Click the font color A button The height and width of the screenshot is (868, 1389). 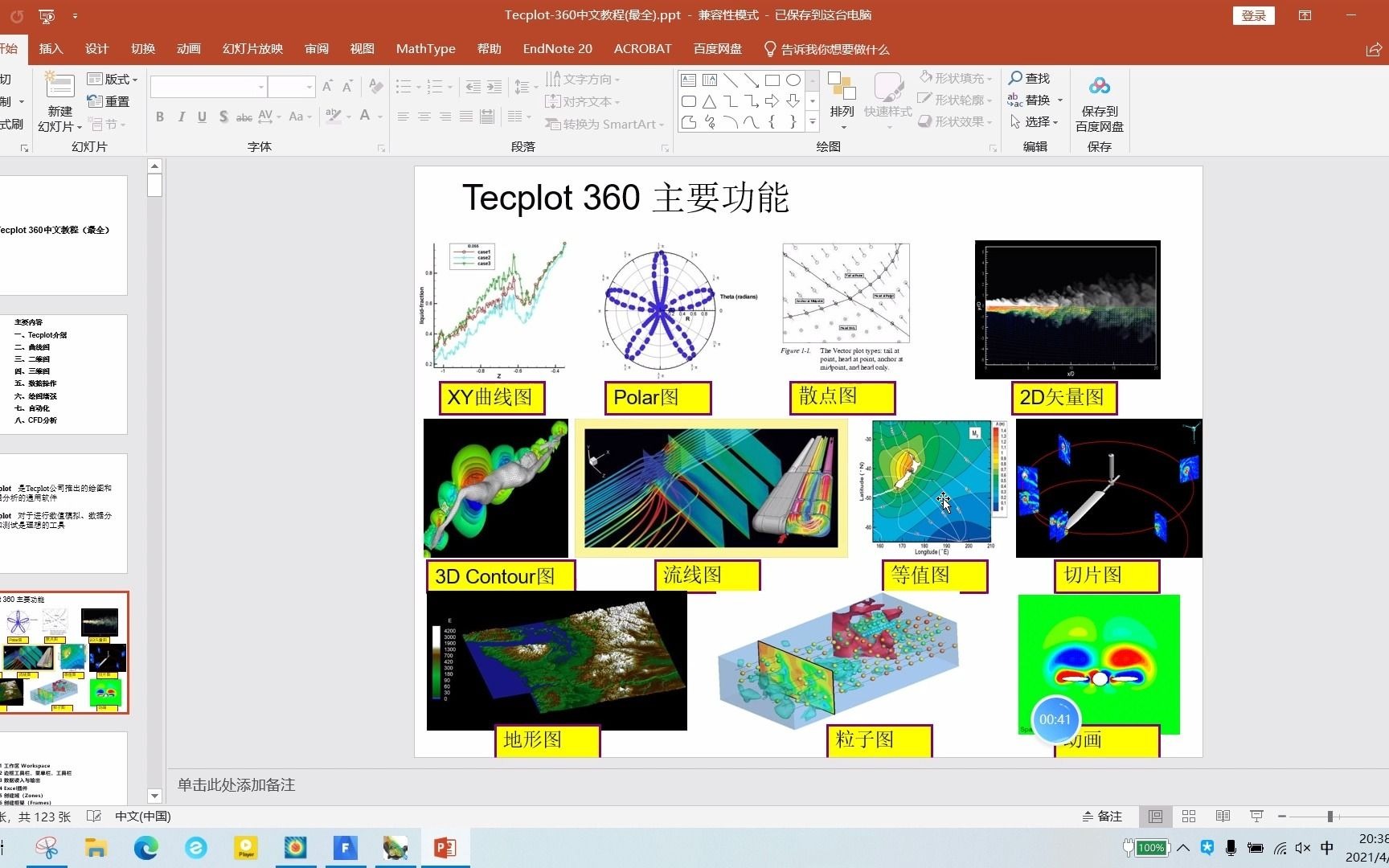coord(365,117)
